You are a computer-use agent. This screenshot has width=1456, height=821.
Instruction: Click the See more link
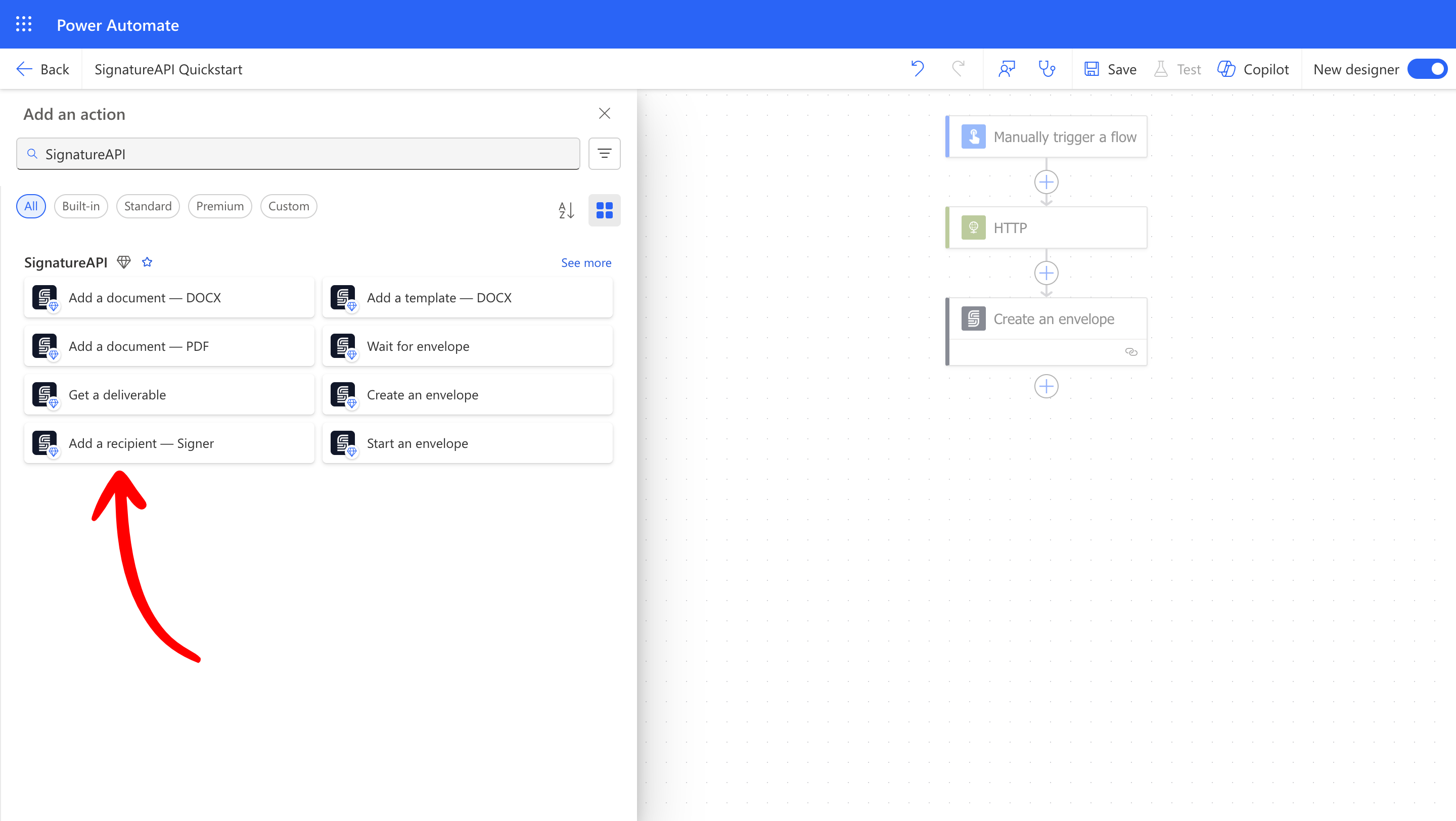coord(585,263)
